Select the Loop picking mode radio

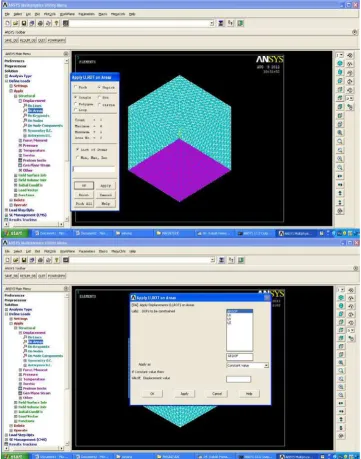[76, 109]
